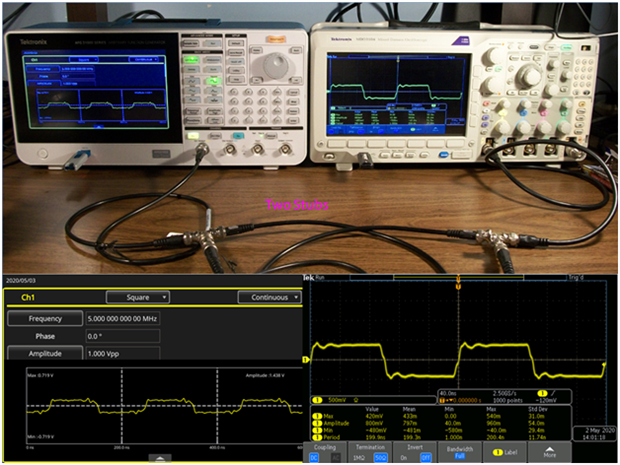Edit the 1.000 Vpp amplitude field
The height and width of the screenshot is (465, 620).
point(123,353)
